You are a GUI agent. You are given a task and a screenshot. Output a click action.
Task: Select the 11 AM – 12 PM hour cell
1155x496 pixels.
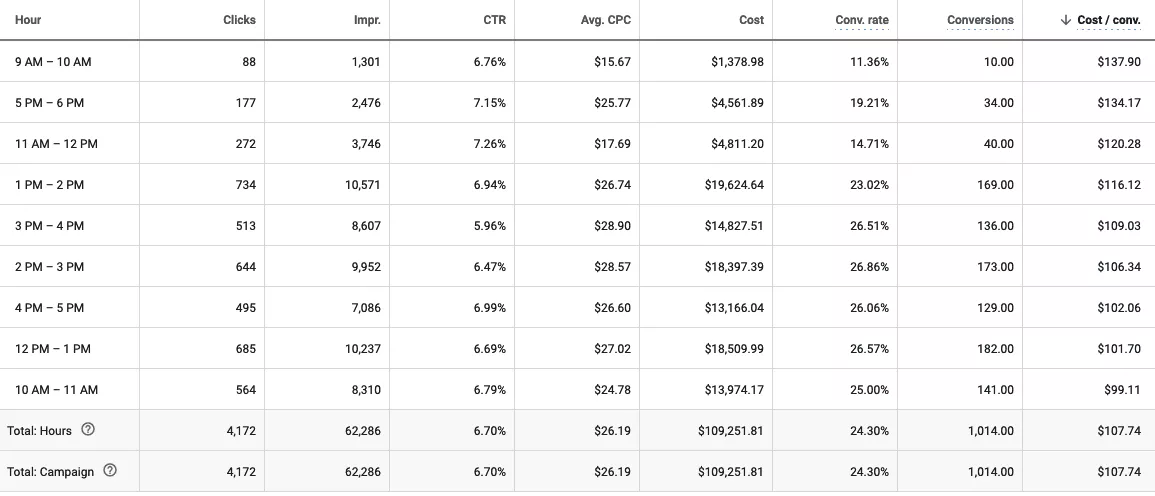tap(56, 144)
